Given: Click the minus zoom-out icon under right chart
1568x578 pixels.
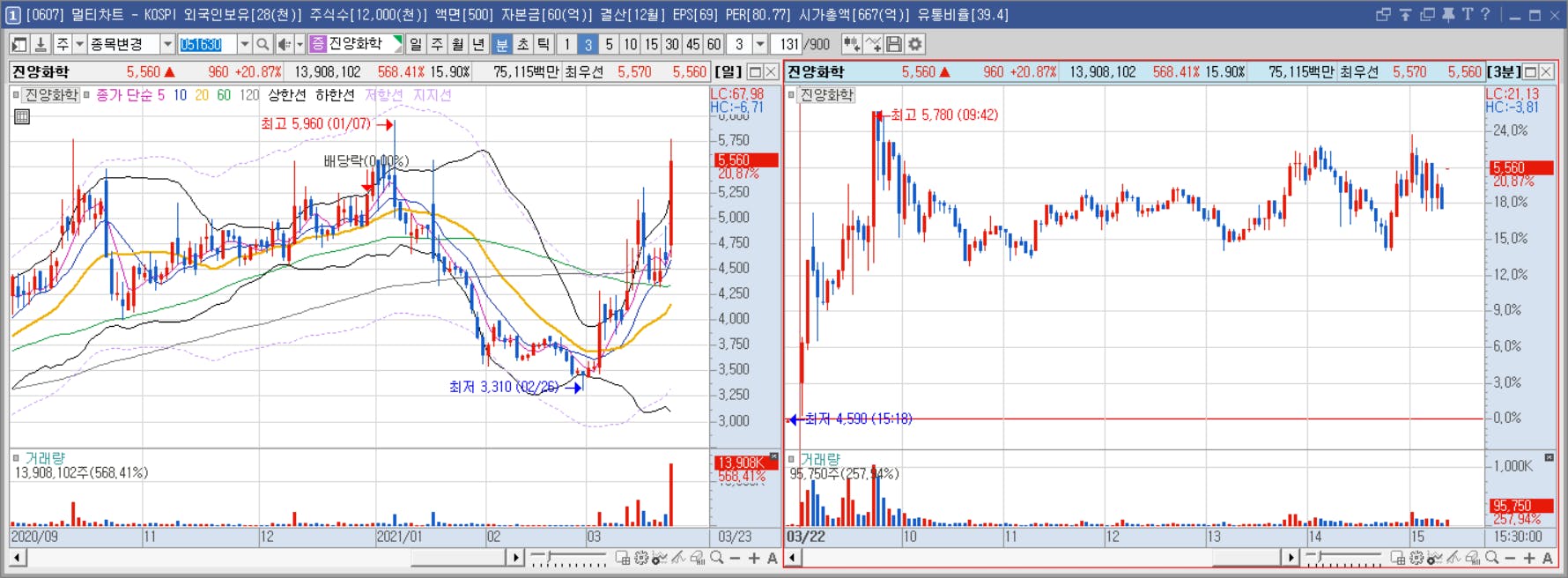Looking at the screenshot, I should [1510, 558].
